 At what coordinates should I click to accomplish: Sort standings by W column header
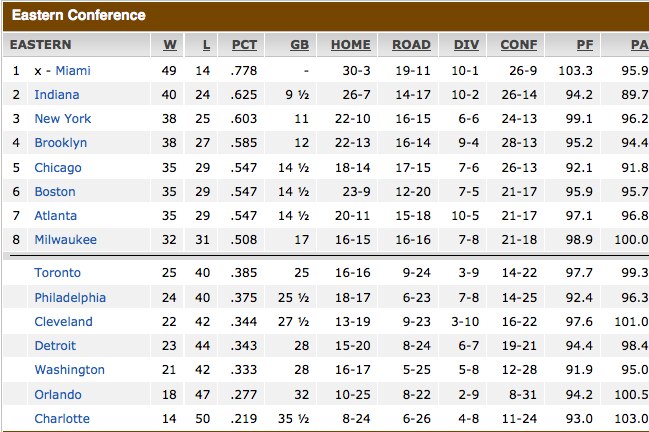tap(170, 45)
